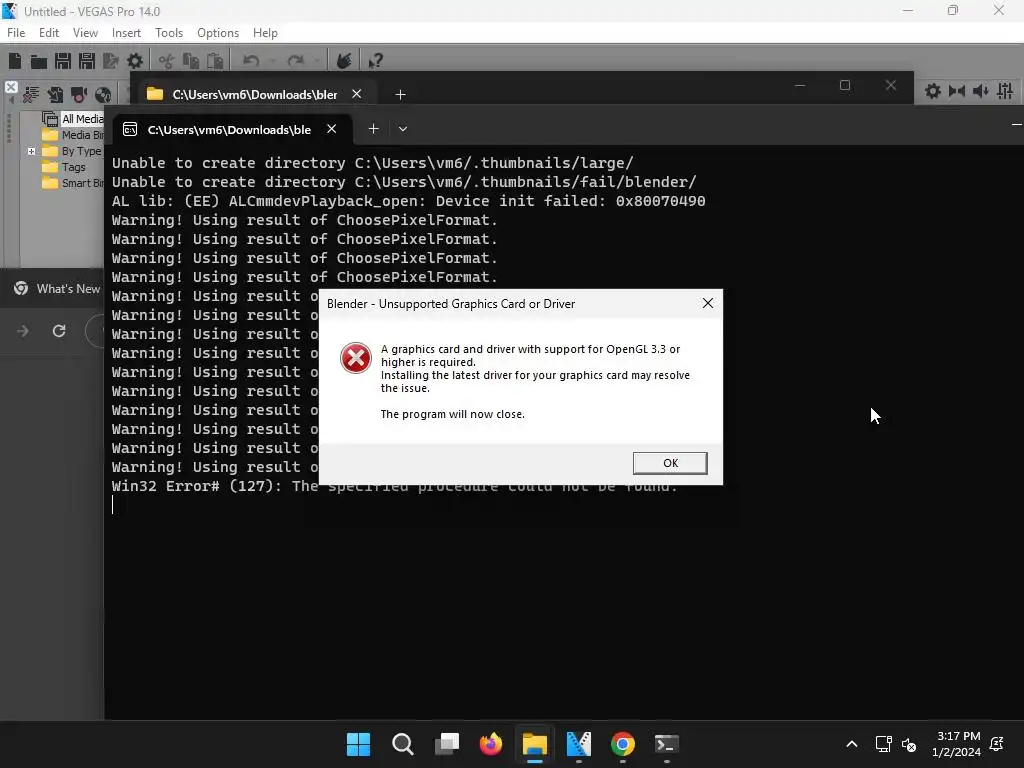Open the Options menu in VEGAS Pro
The image size is (1024, 768).
pos(218,33)
